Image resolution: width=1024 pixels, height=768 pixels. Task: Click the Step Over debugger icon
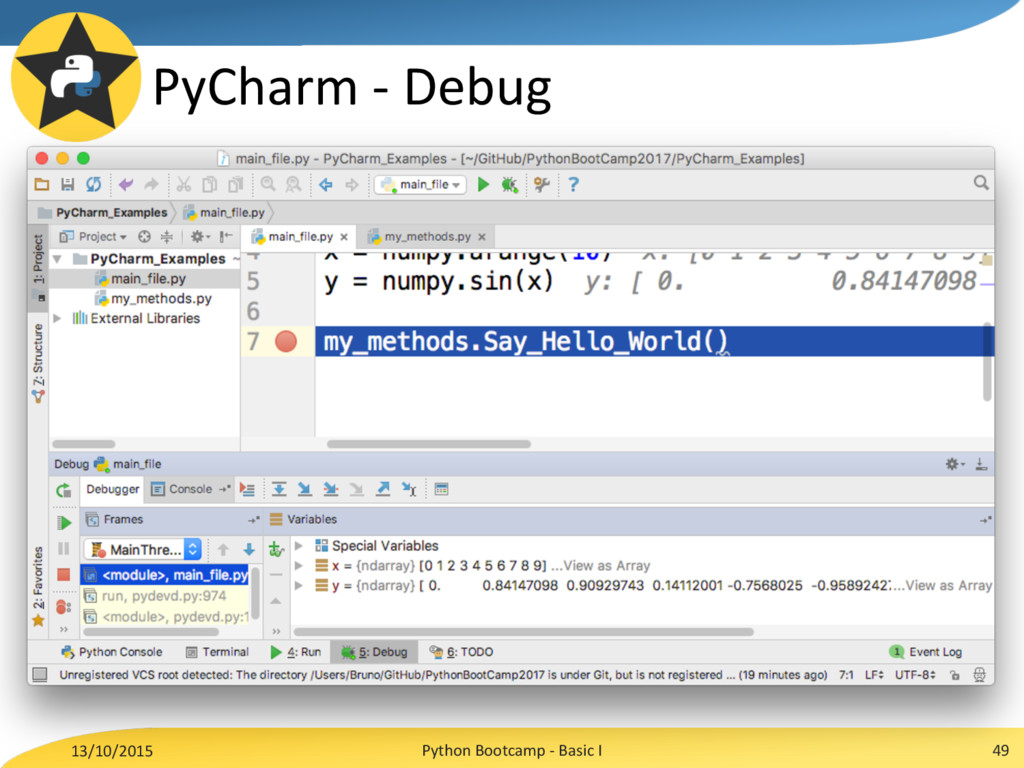(279, 489)
